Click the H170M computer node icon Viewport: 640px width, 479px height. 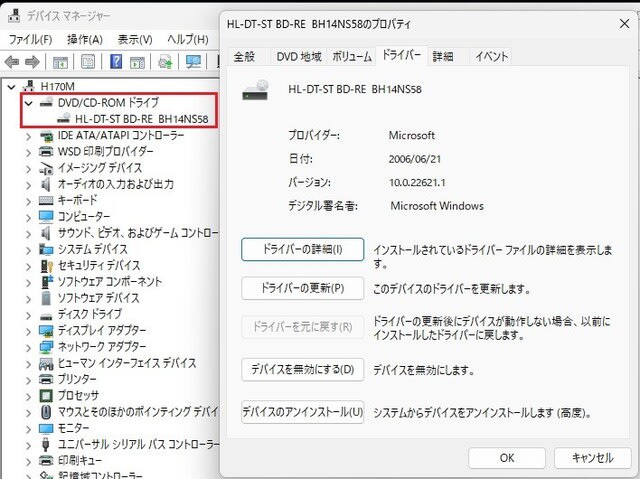click(29, 86)
